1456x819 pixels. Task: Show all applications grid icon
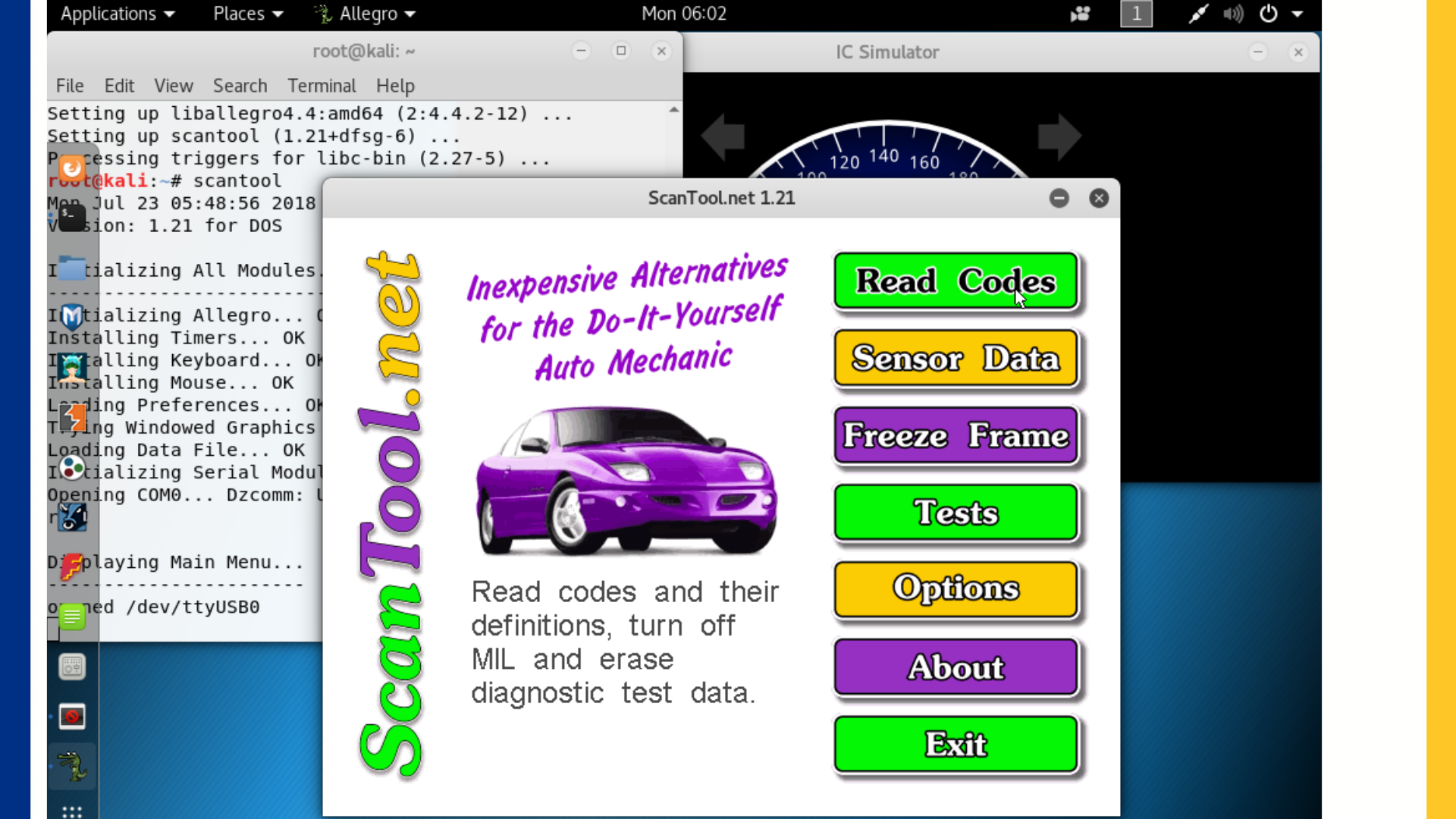72,811
